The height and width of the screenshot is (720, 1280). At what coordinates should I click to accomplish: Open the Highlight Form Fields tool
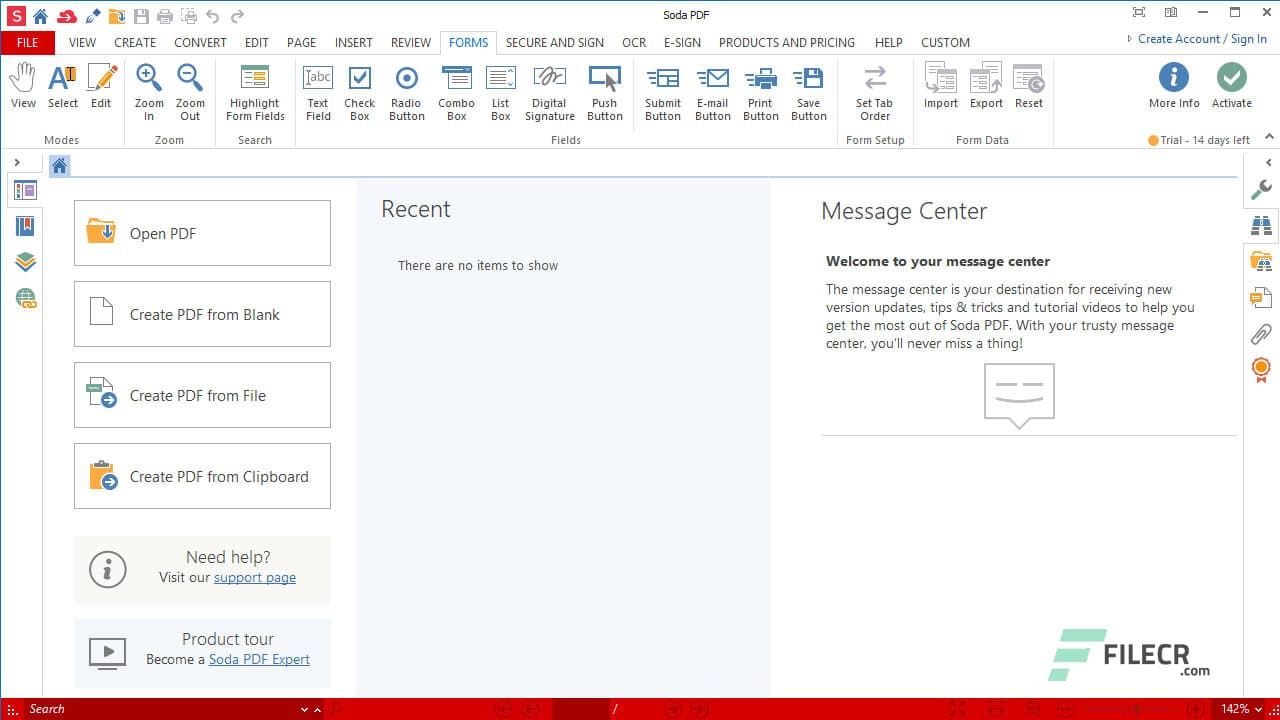pyautogui.click(x=255, y=91)
